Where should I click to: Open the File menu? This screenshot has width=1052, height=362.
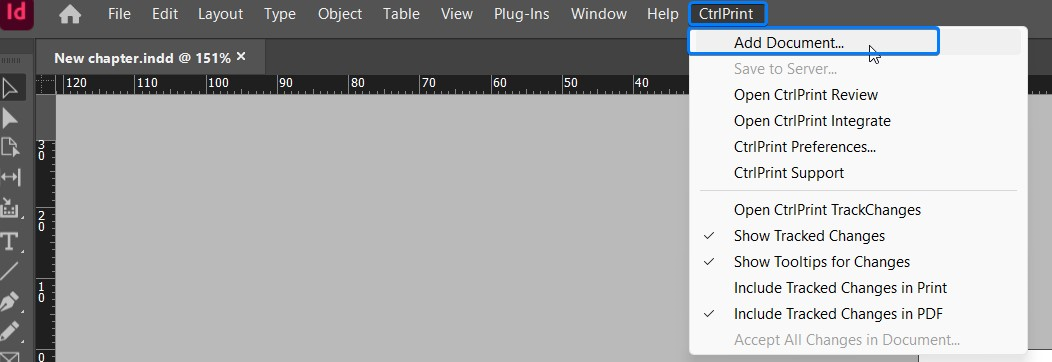pyautogui.click(x=119, y=13)
